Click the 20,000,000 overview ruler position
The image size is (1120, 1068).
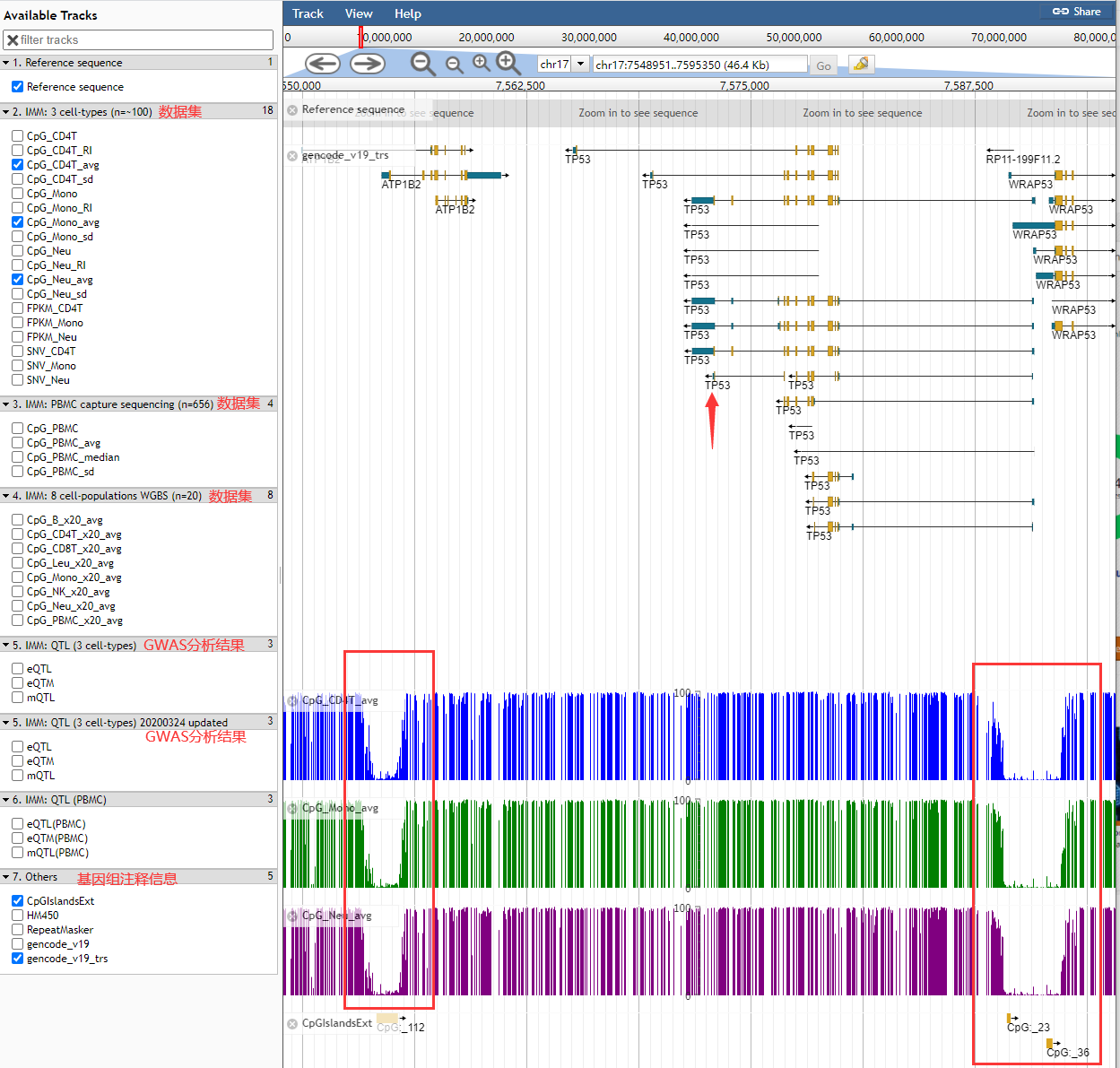pos(486,38)
